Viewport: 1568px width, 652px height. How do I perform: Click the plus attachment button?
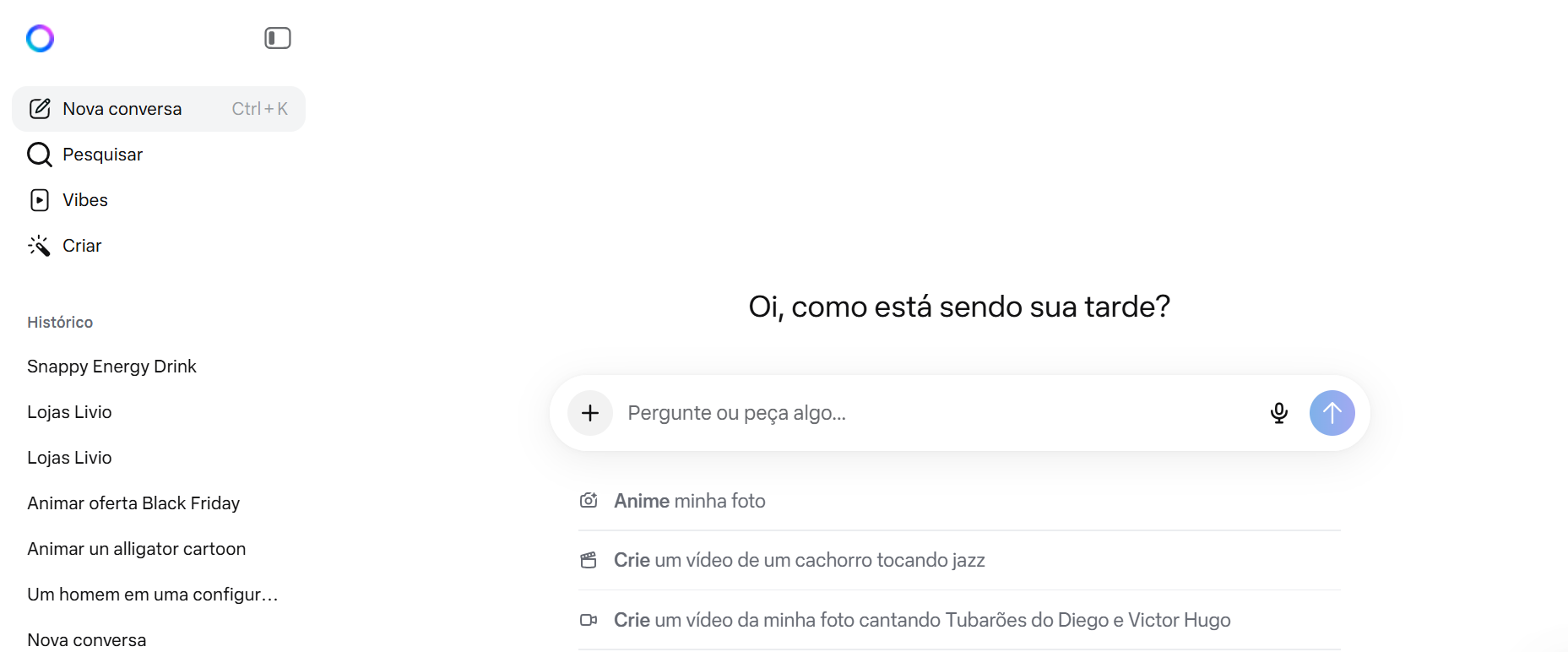pos(590,413)
